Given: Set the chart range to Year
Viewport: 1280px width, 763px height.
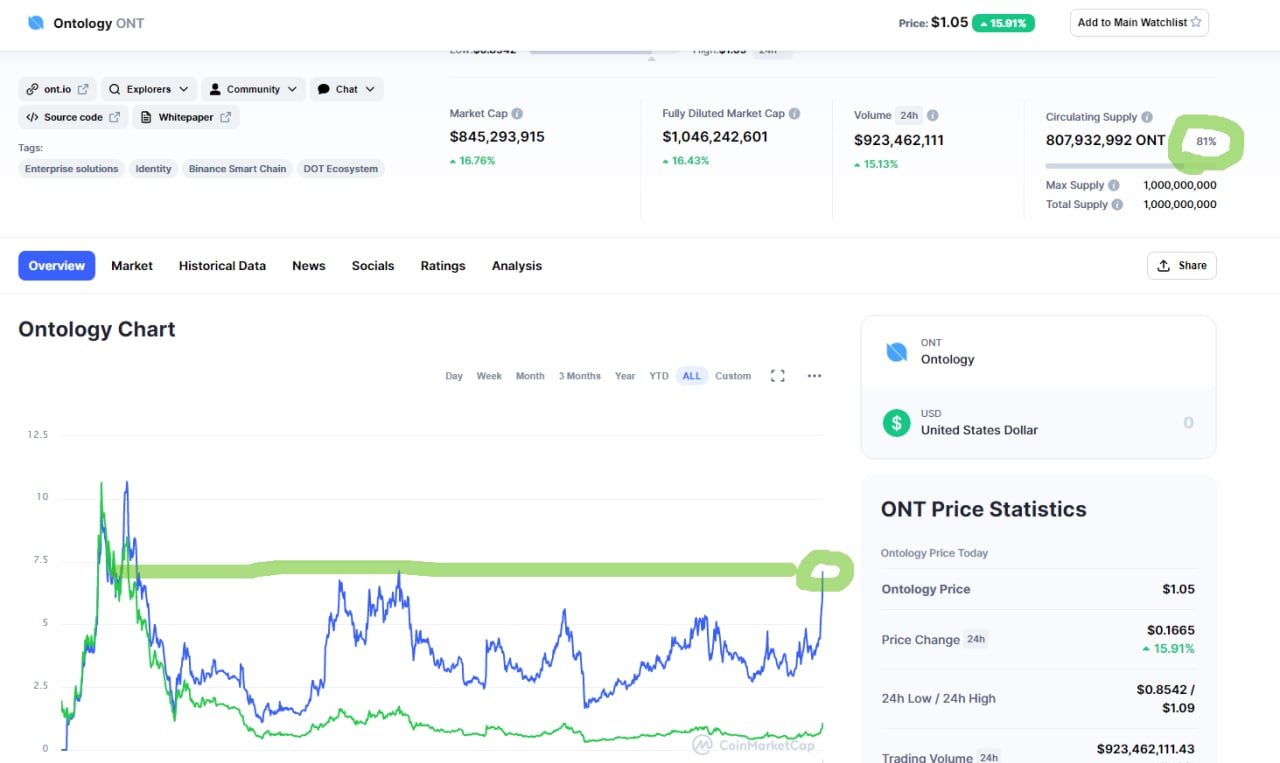Looking at the screenshot, I should [625, 376].
